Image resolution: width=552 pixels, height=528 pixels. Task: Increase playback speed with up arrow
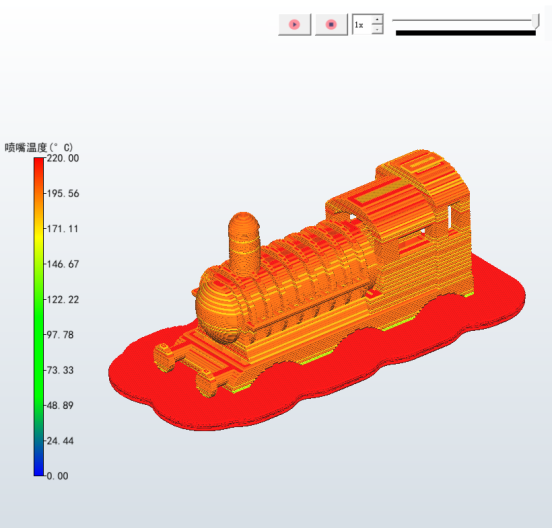point(377,19)
